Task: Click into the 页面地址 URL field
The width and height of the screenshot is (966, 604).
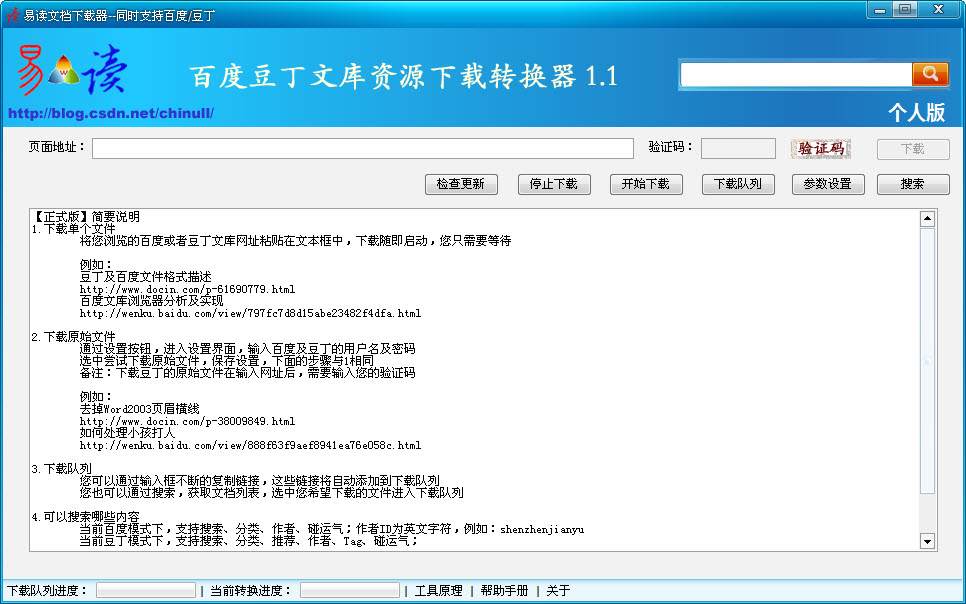Action: coord(363,149)
